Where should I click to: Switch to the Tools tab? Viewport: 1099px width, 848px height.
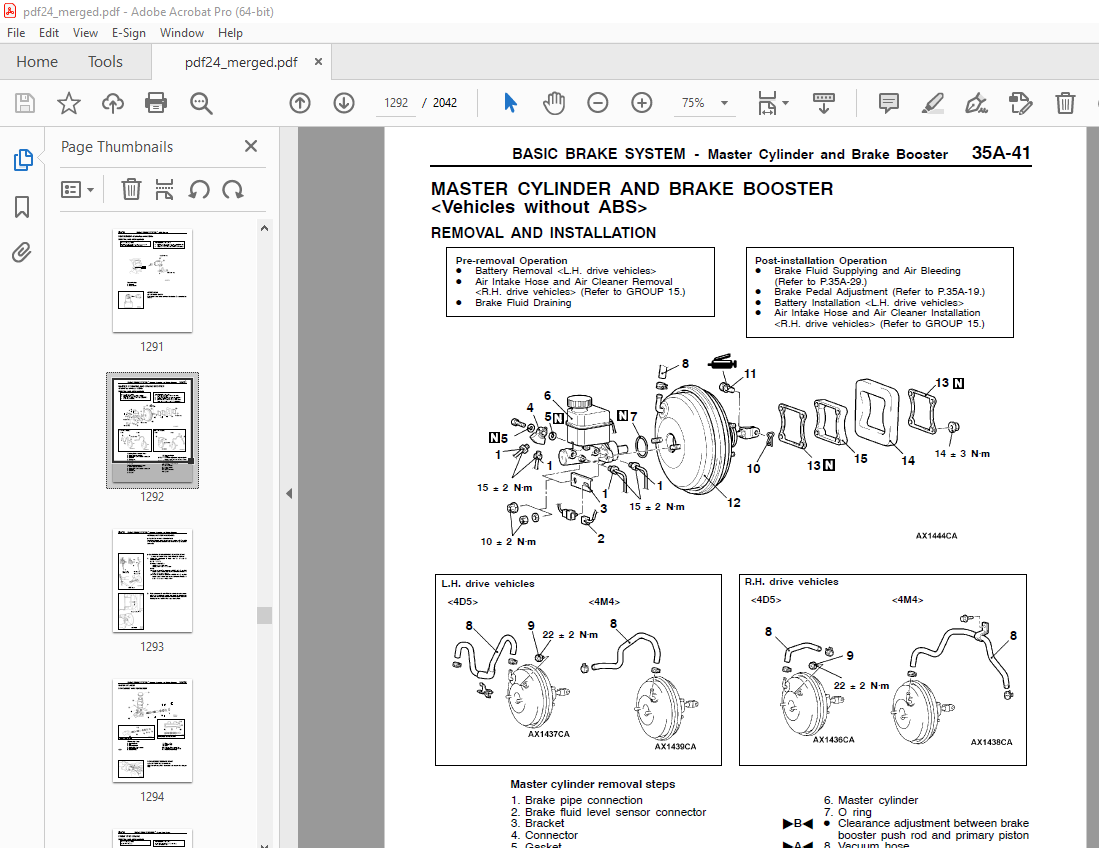click(105, 62)
